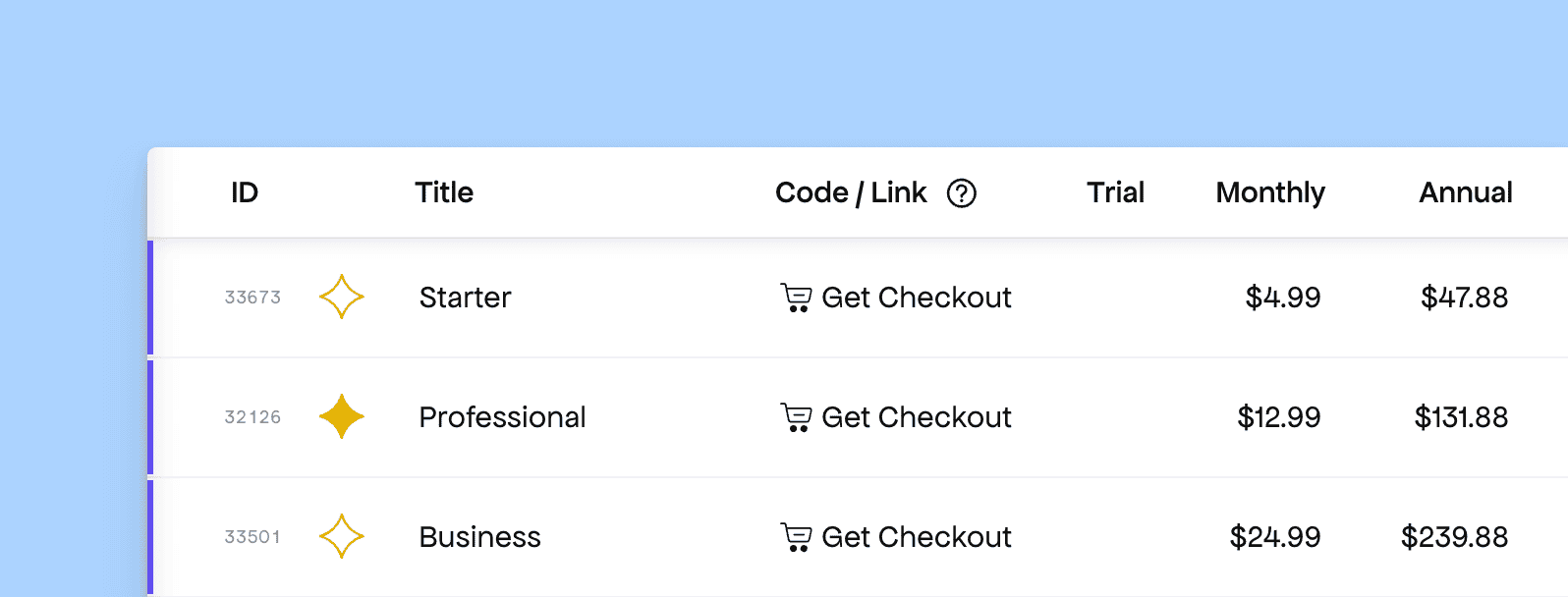Click the filled star icon for Professional
The height and width of the screenshot is (597, 1568).
click(x=342, y=416)
